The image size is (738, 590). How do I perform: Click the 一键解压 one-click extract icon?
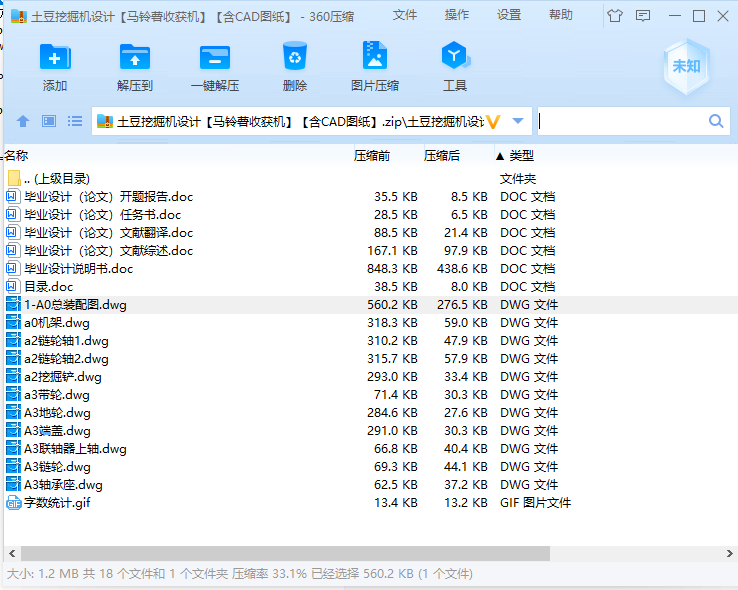(x=215, y=57)
